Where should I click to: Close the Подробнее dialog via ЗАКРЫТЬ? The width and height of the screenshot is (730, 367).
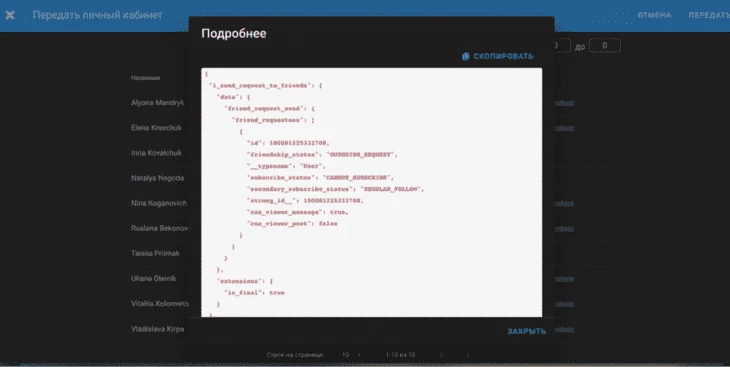tap(526, 331)
